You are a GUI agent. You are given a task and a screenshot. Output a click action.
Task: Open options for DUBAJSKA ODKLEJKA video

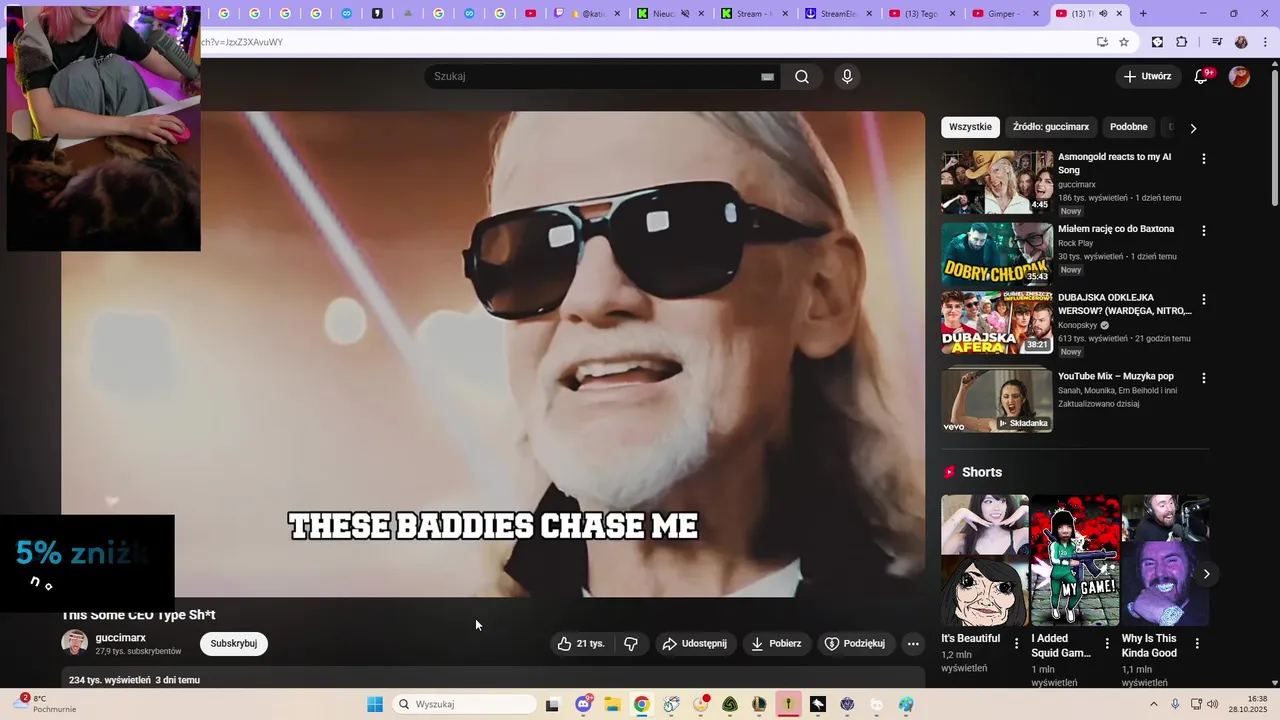pyautogui.click(x=1204, y=300)
